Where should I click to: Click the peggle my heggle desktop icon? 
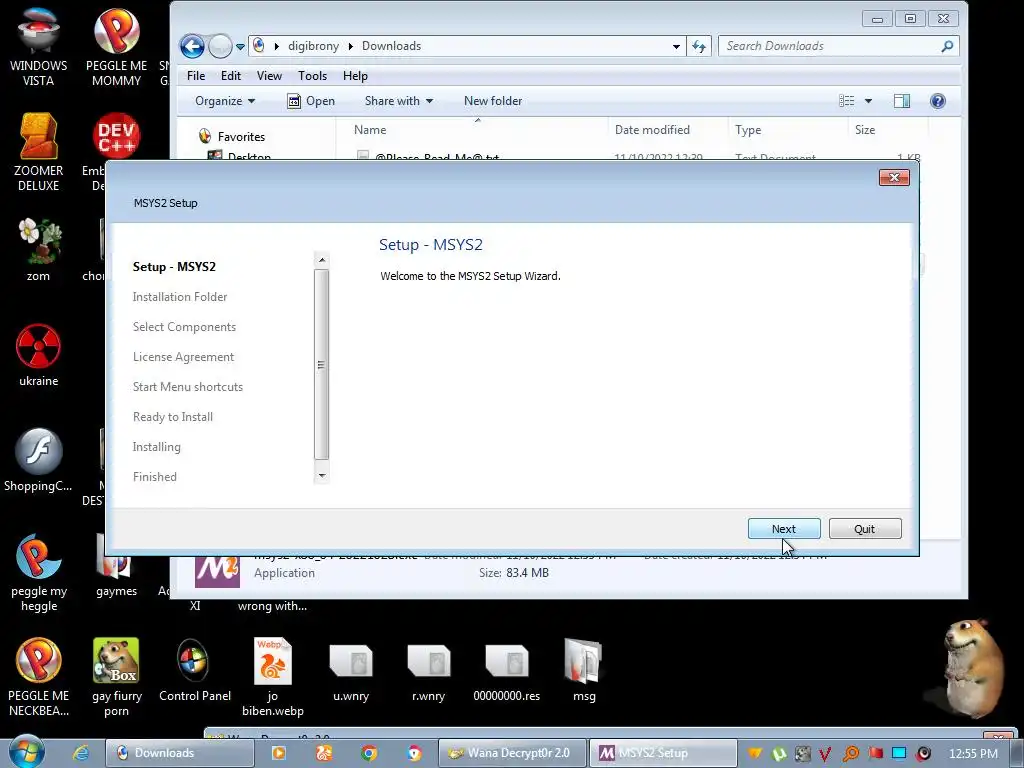pos(39,573)
